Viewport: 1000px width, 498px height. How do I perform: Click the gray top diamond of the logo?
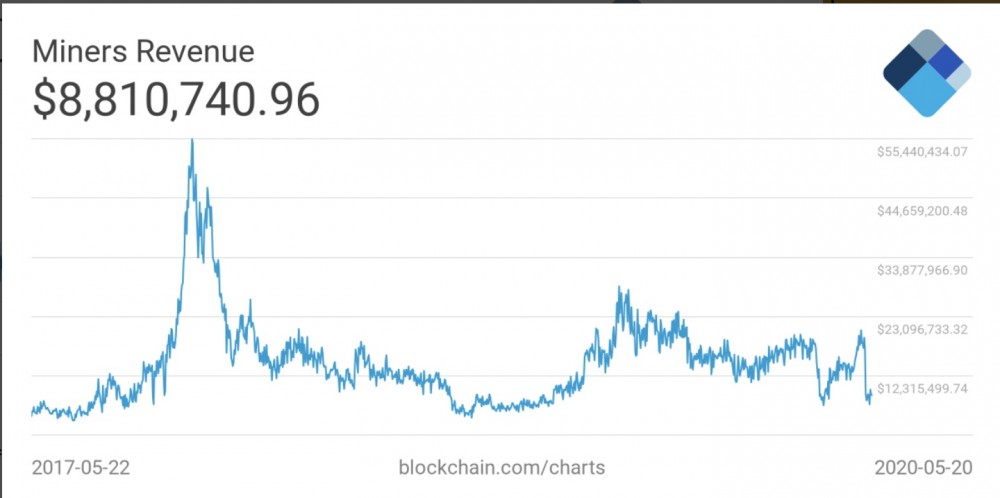click(927, 45)
